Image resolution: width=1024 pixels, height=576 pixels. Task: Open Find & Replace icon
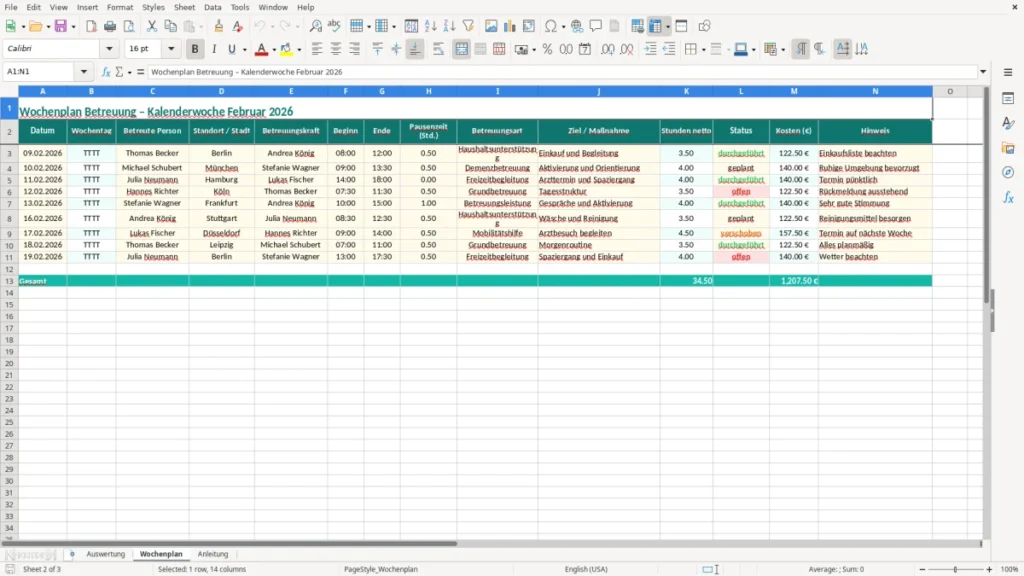(315, 26)
